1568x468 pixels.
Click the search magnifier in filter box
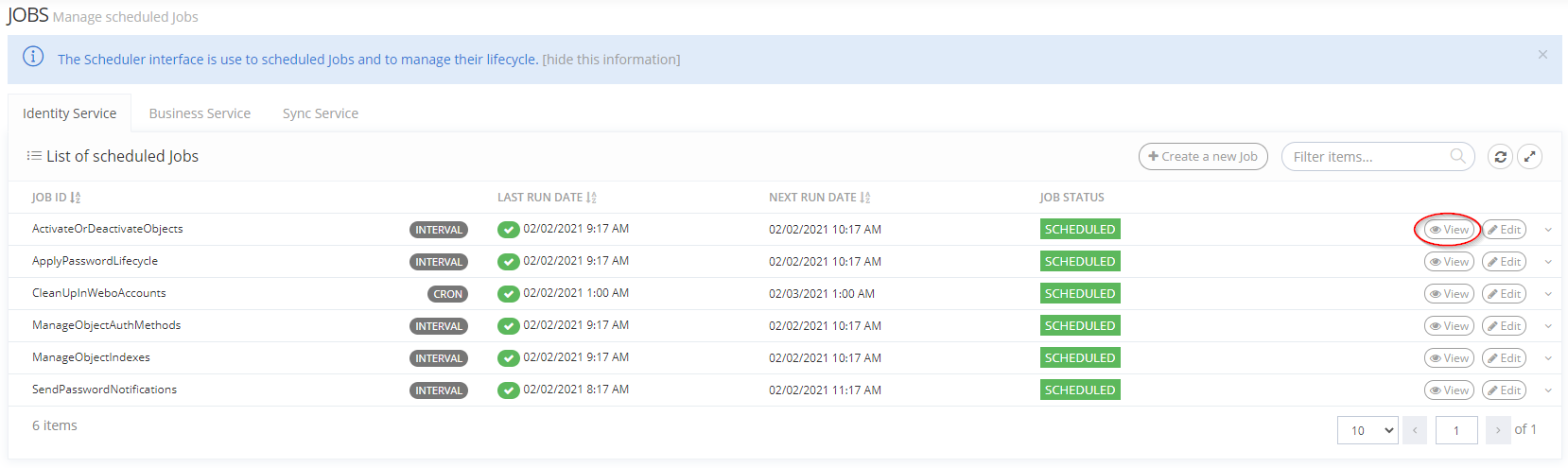pyautogui.click(x=1457, y=156)
